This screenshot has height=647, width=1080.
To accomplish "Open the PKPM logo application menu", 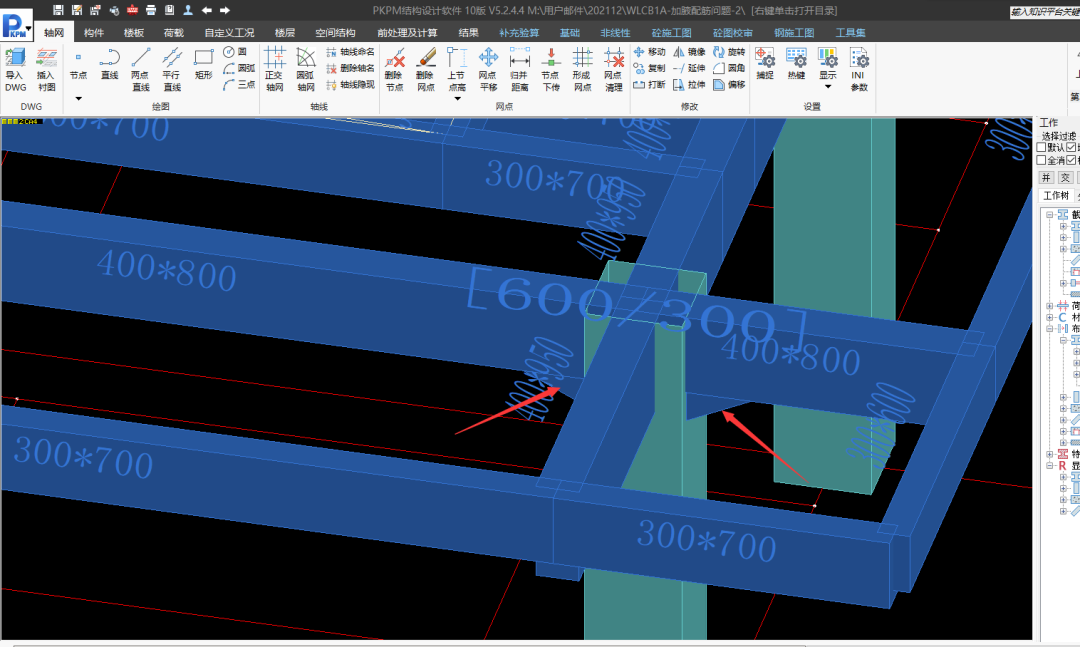I will point(17,25).
